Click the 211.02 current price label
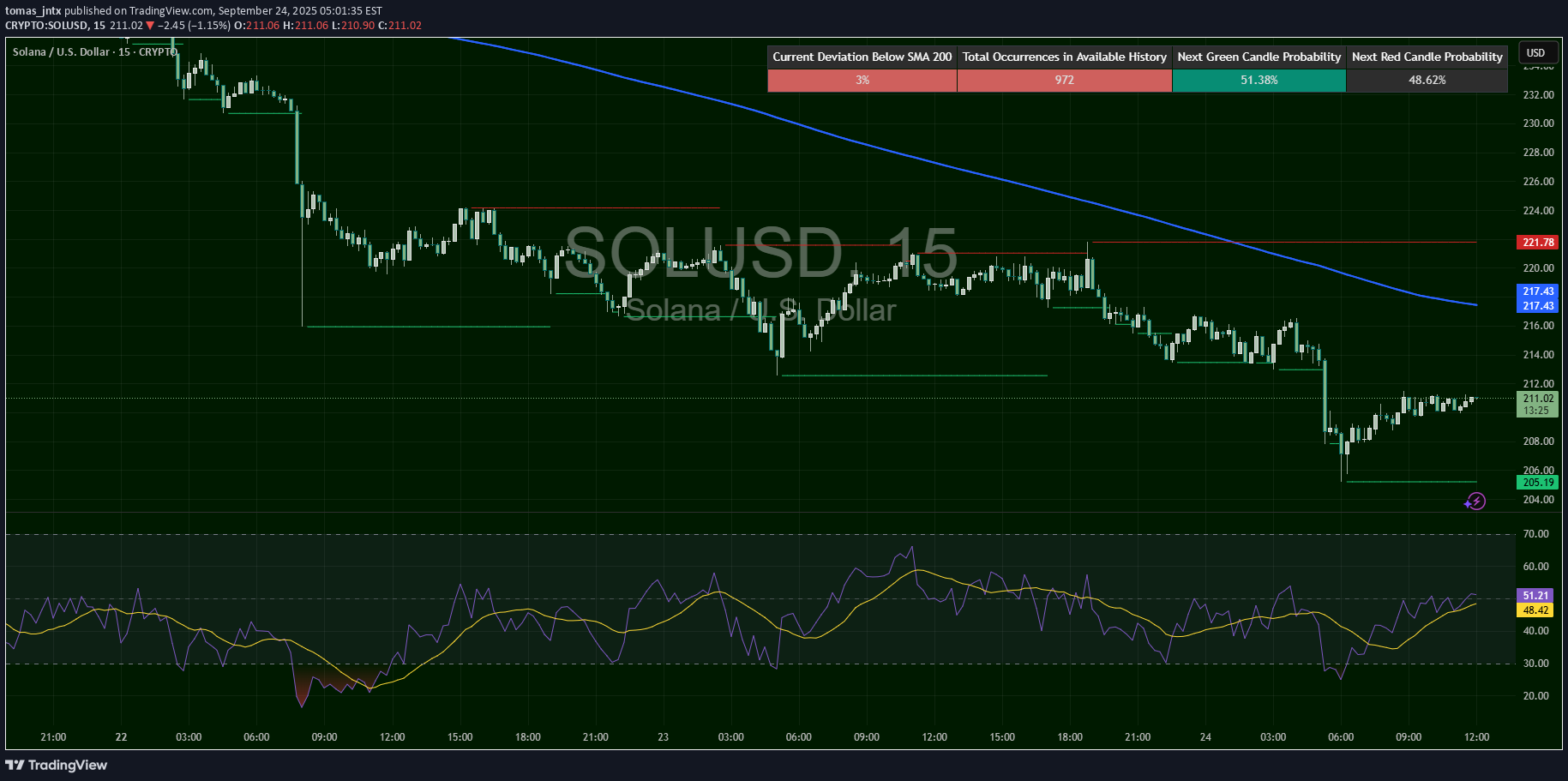The height and width of the screenshot is (781, 1568). (x=1538, y=399)
